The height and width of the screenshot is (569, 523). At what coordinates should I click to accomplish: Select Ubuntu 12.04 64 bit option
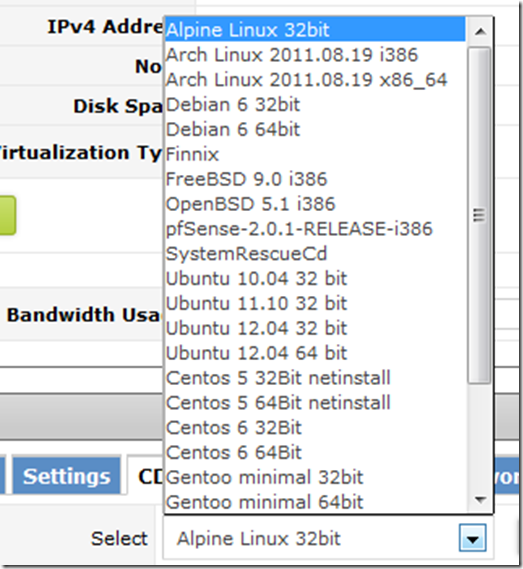click(315, 353)
